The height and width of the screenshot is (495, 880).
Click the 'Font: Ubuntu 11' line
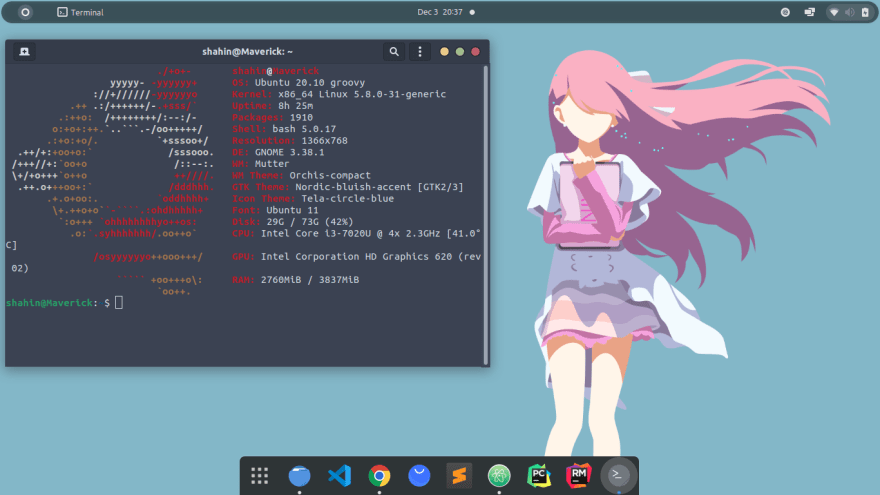click(x=276, y=210)
